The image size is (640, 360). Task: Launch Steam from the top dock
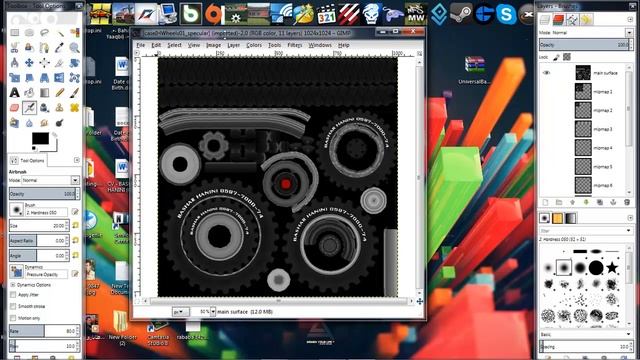(461, 14)
